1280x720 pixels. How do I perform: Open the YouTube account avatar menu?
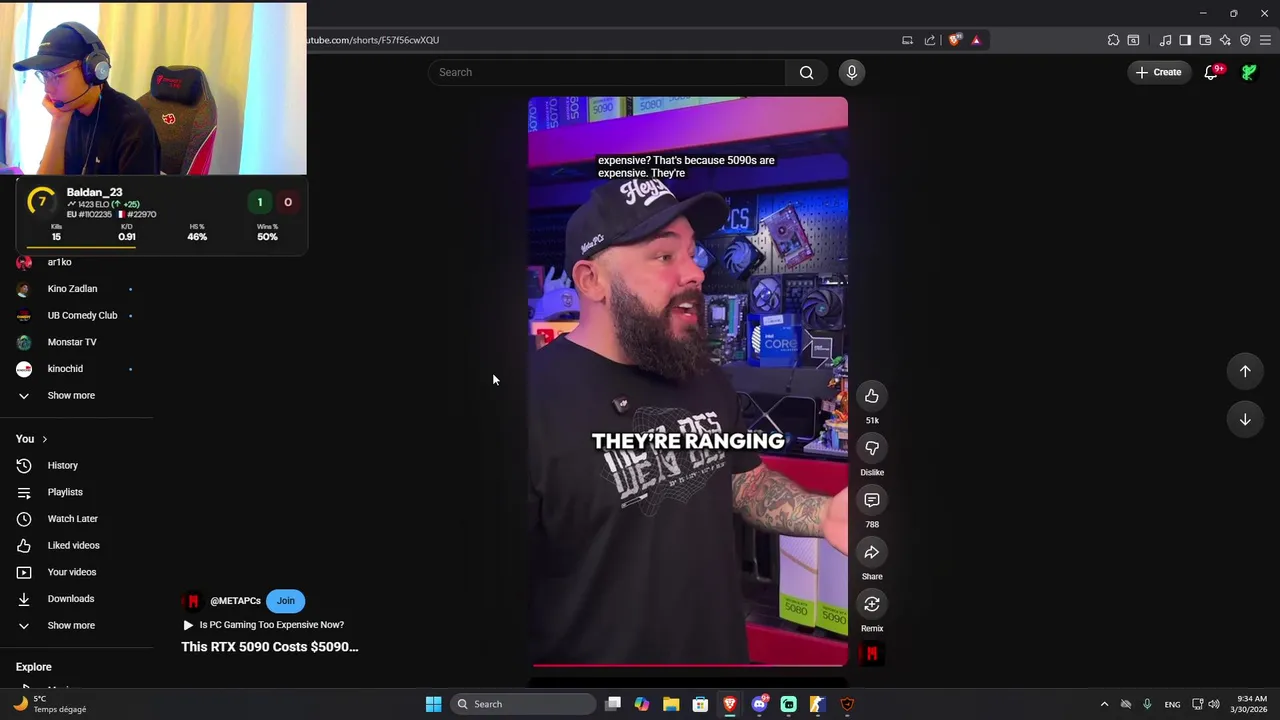coord(1249,72)
